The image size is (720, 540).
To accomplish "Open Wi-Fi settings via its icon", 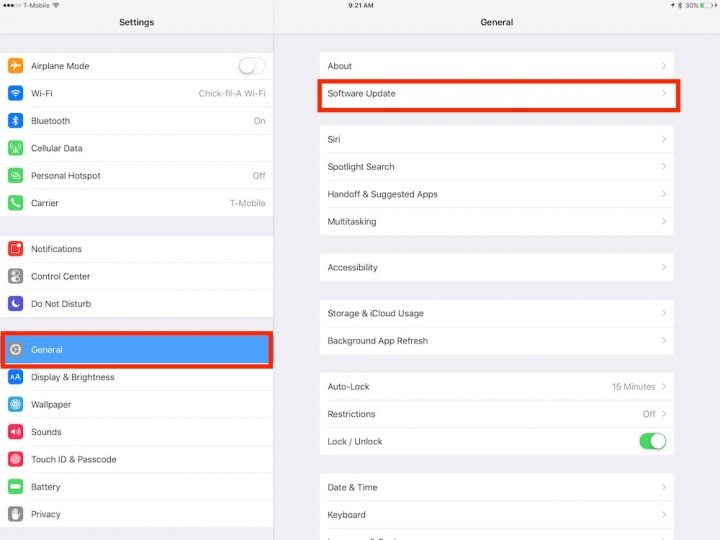I will [15, 93].
